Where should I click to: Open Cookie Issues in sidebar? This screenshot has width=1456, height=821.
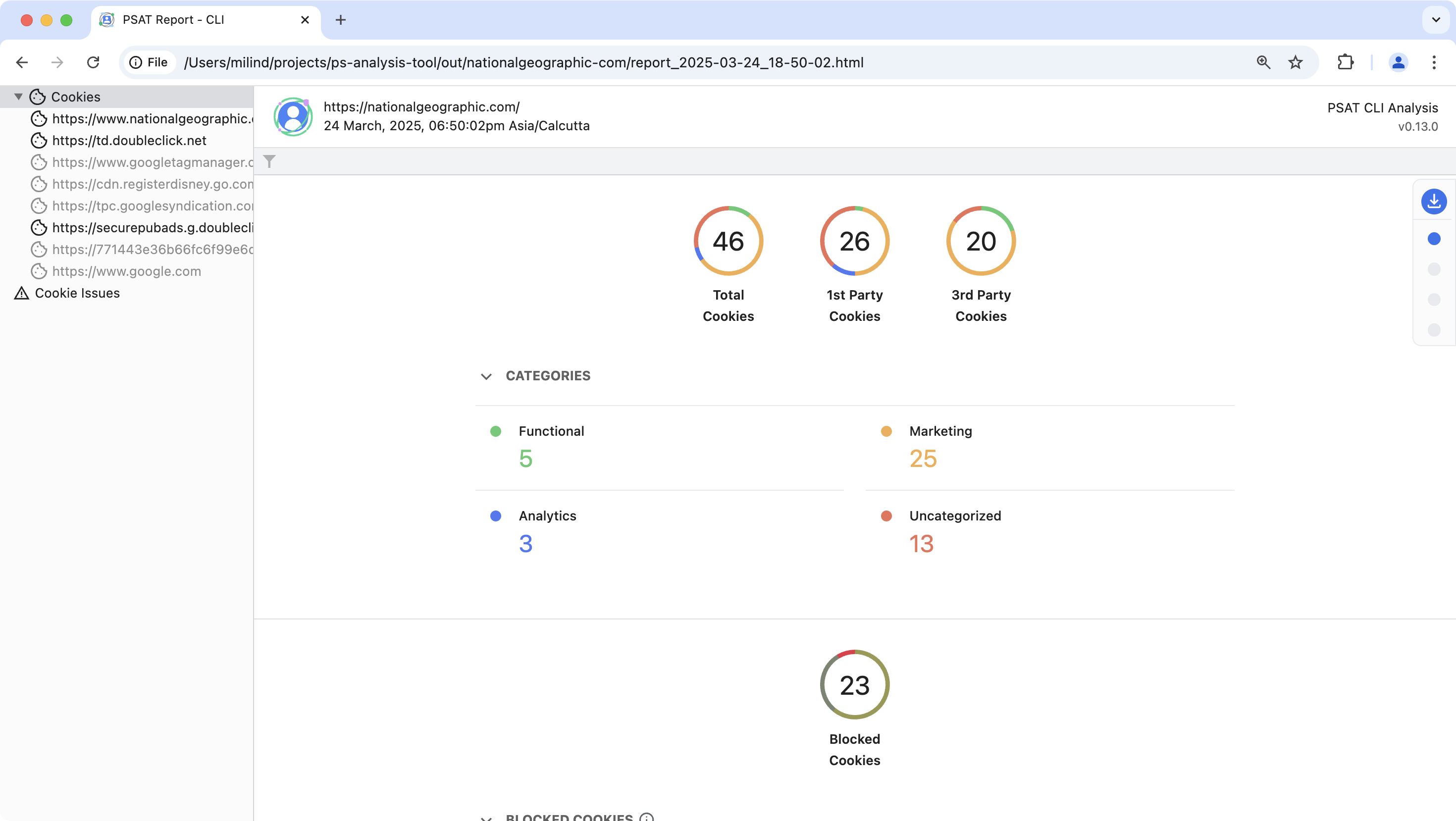(77, 293)
